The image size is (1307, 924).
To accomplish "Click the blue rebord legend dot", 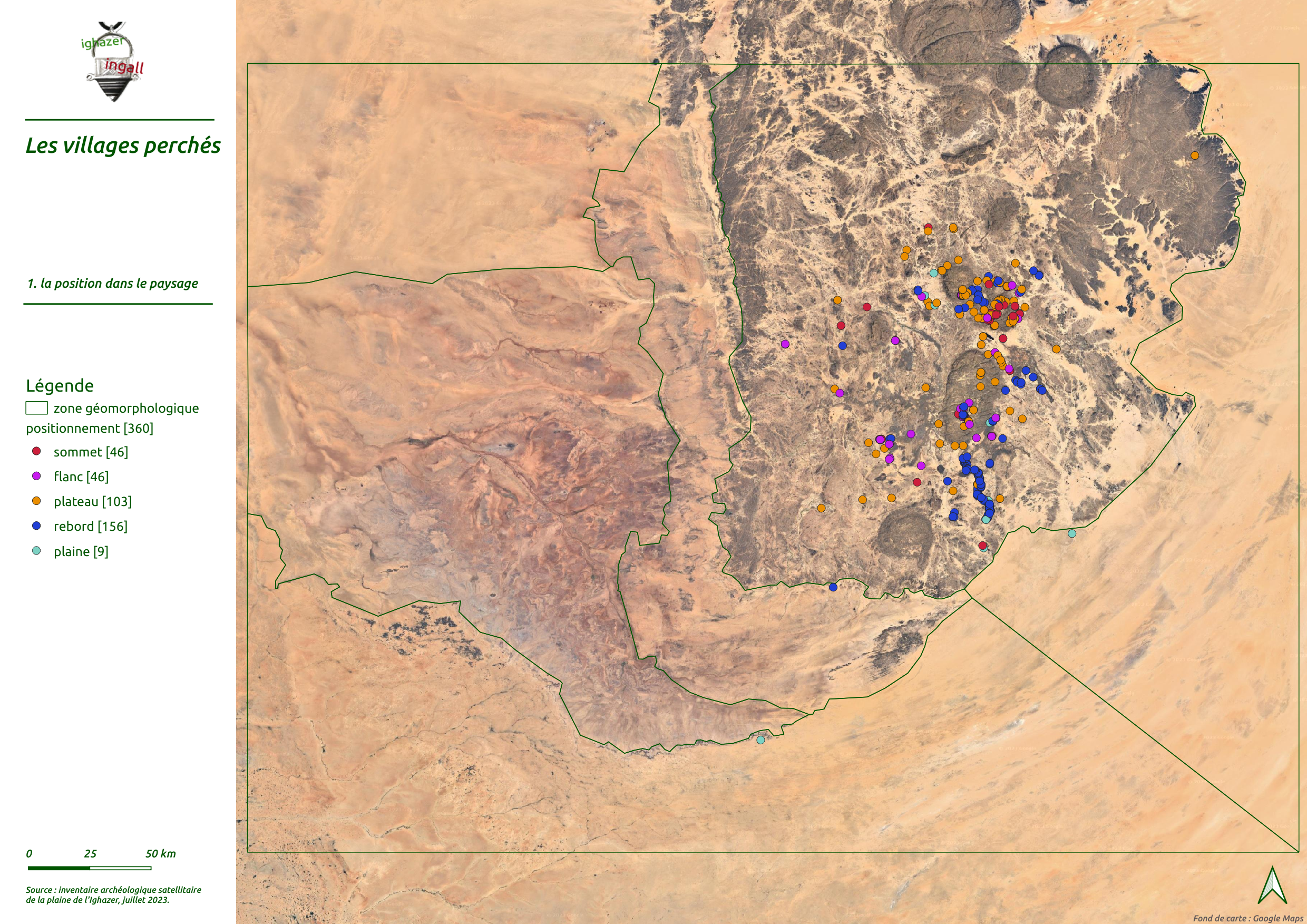I will point(36,526).
